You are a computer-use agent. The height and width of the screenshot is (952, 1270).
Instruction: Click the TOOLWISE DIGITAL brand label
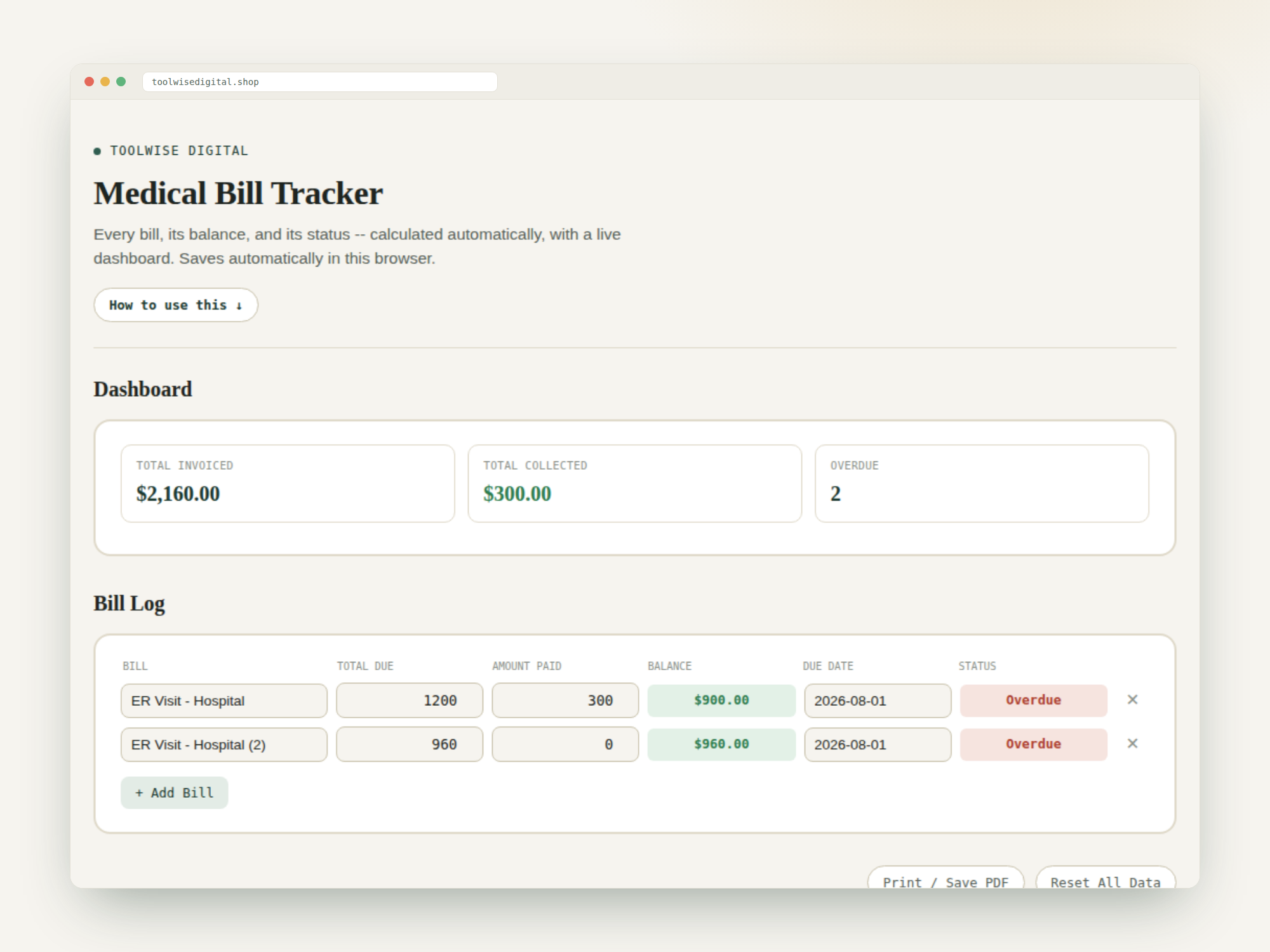[179, 151]
